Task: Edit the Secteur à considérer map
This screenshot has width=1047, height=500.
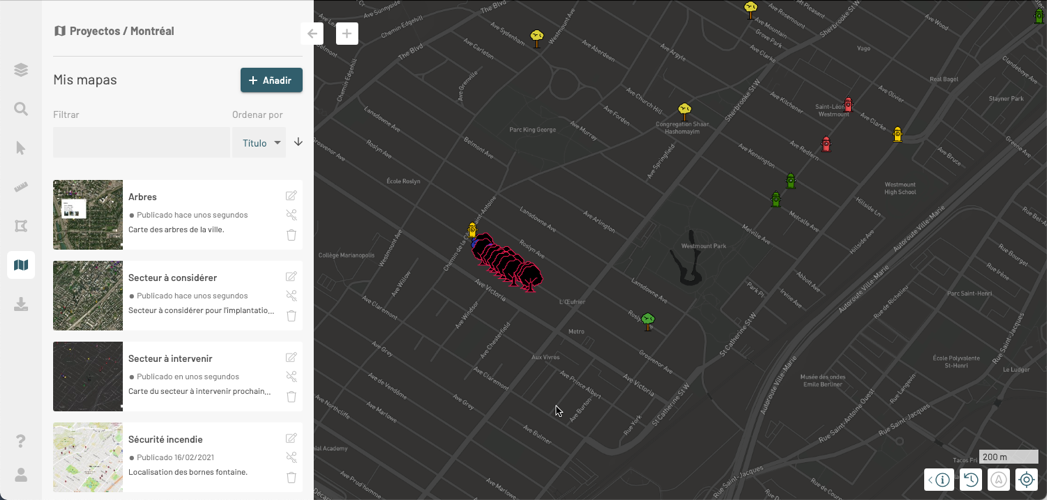Action: pos(291,277)
